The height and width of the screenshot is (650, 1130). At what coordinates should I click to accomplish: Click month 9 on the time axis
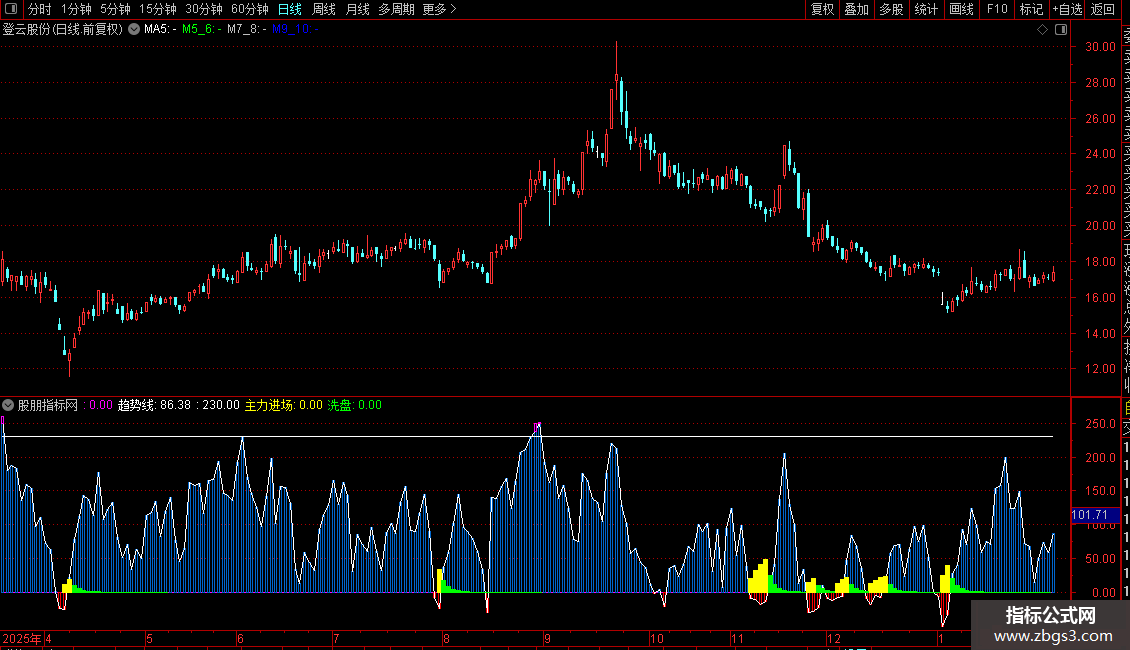coord(548,638)
